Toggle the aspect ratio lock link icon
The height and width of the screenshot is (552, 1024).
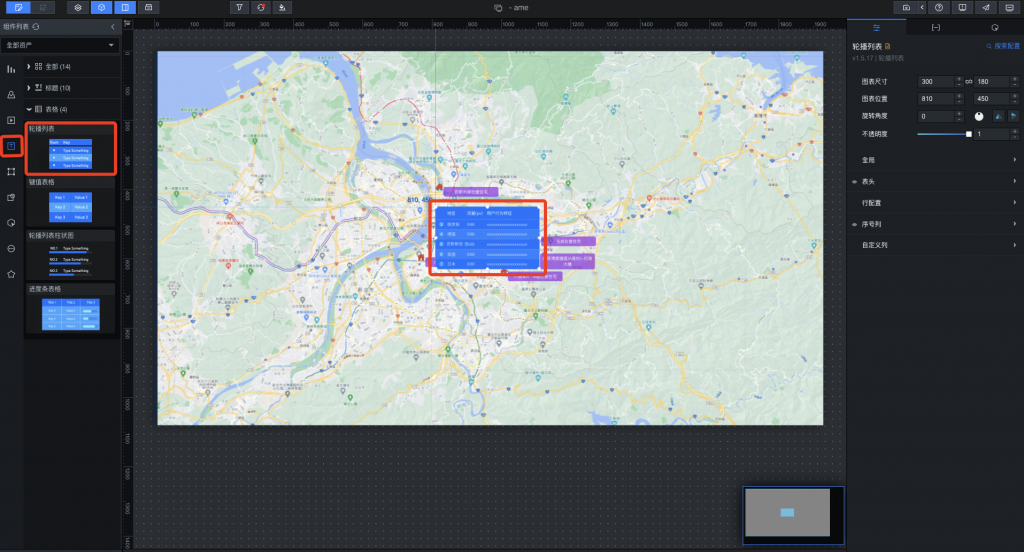[x=968, y=82]
